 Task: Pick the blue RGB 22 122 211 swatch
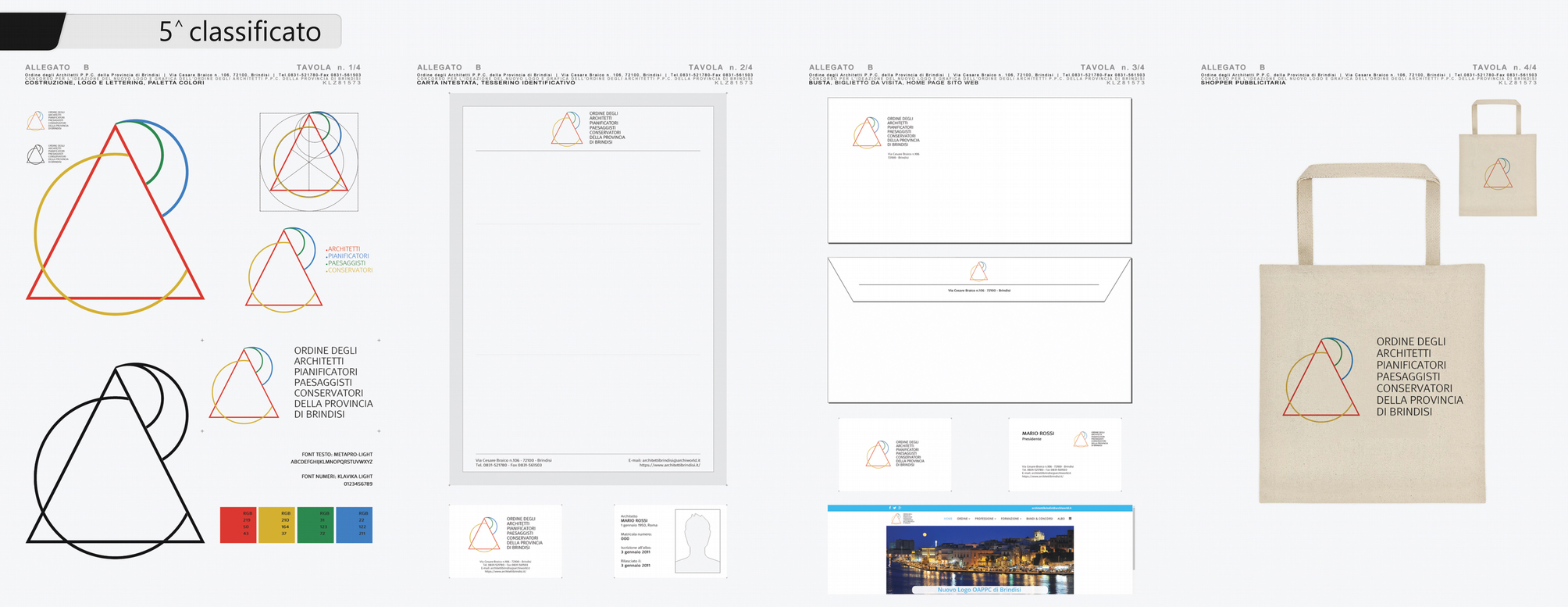[x=355, y=525]
